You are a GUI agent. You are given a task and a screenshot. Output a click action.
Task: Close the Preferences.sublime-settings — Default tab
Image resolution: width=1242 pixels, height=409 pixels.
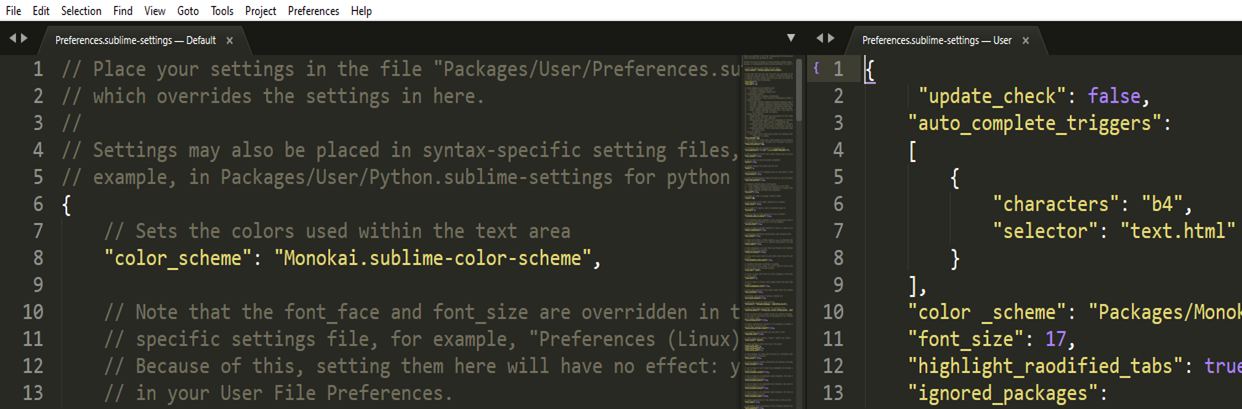coord(230,41)
